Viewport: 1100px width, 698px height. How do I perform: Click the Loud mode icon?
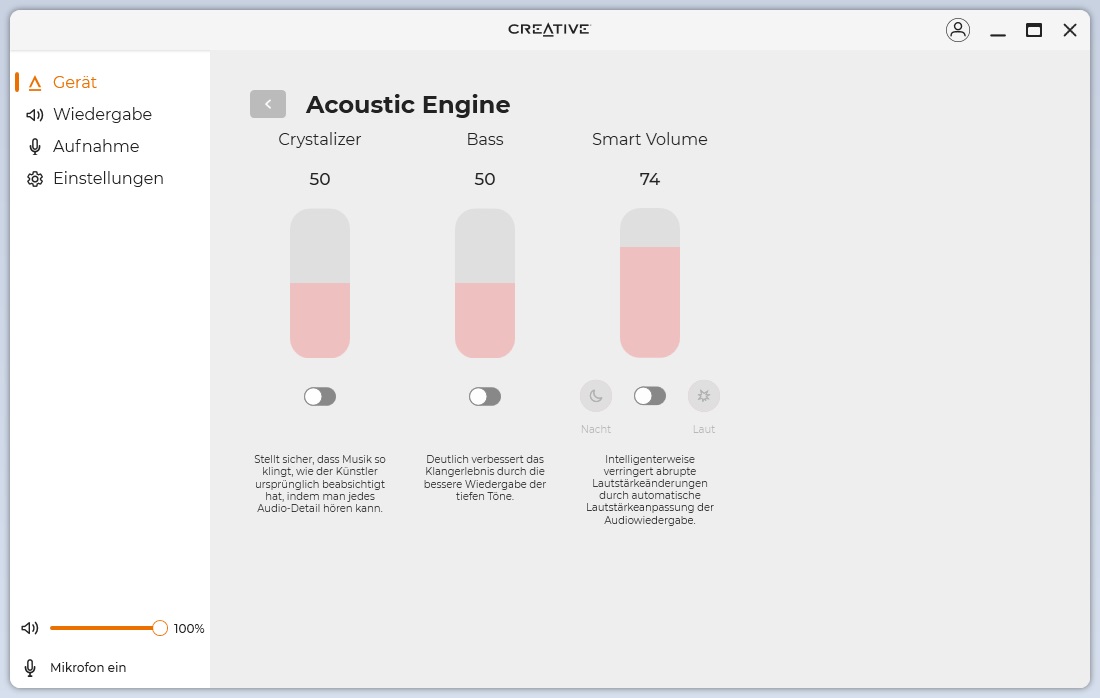[x=704, y=396]
